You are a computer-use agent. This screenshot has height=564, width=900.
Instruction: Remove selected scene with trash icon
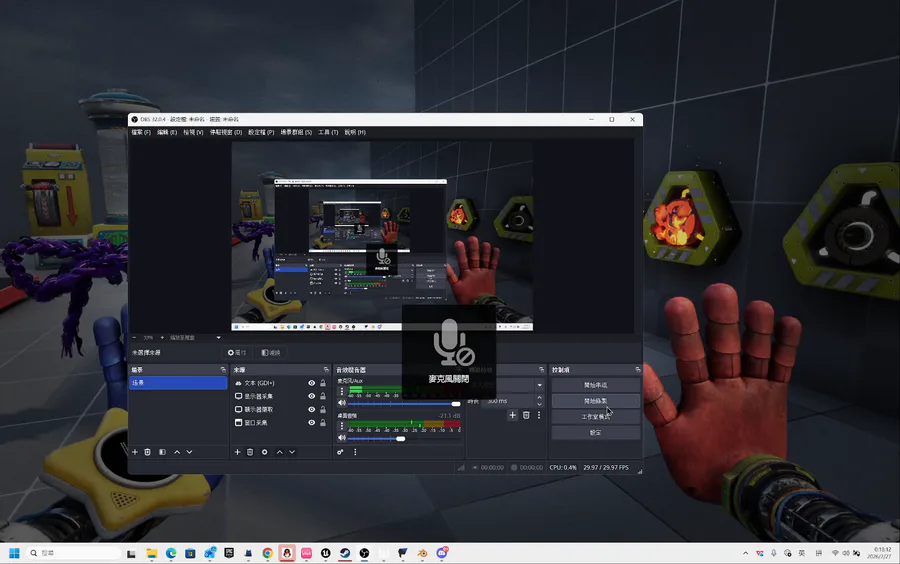tap(148, 452)
